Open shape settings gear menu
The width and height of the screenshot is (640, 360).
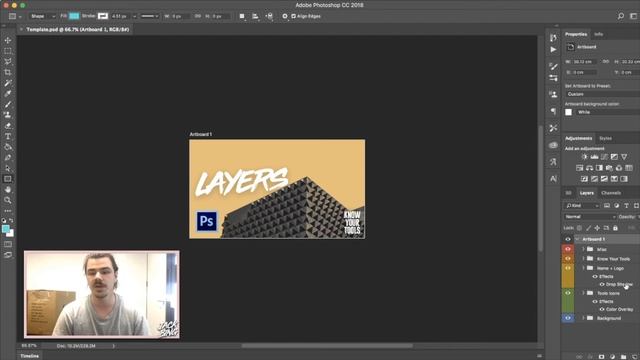[x=285, y=16]
